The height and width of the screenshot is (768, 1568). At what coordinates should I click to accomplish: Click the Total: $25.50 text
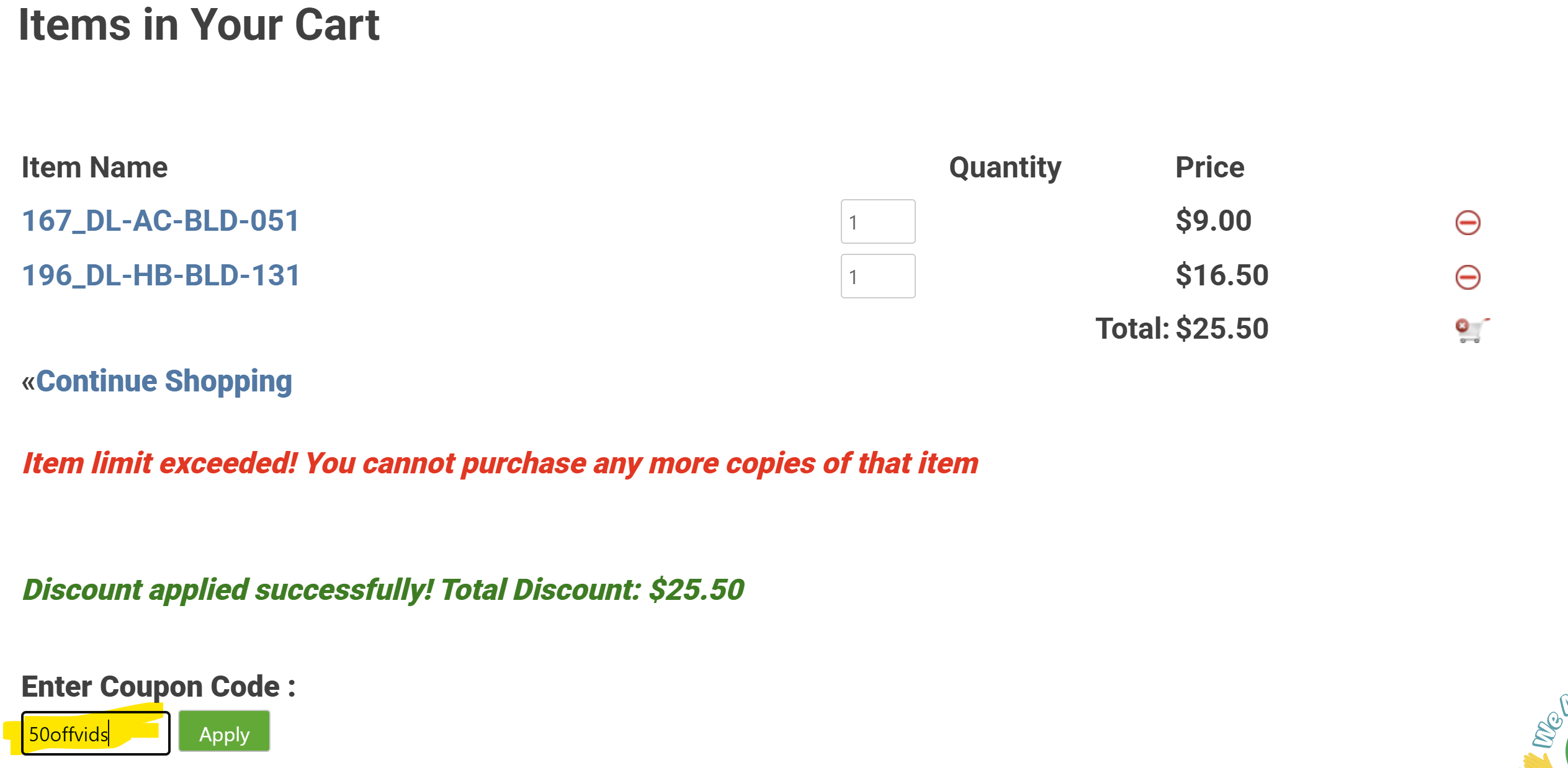(x=1181, y=329)
